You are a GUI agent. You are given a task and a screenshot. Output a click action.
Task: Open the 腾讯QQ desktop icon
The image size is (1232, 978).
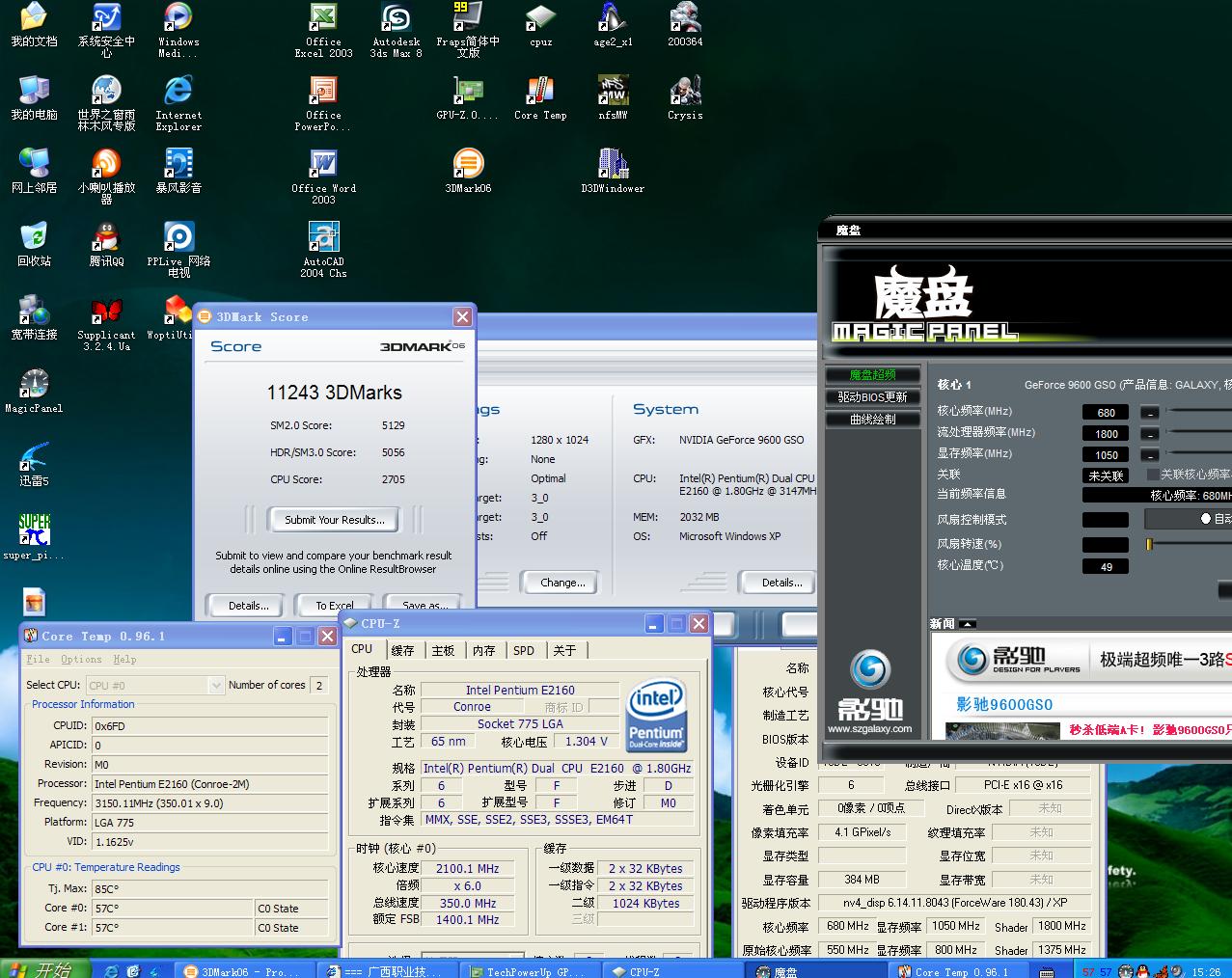(106, 245)
